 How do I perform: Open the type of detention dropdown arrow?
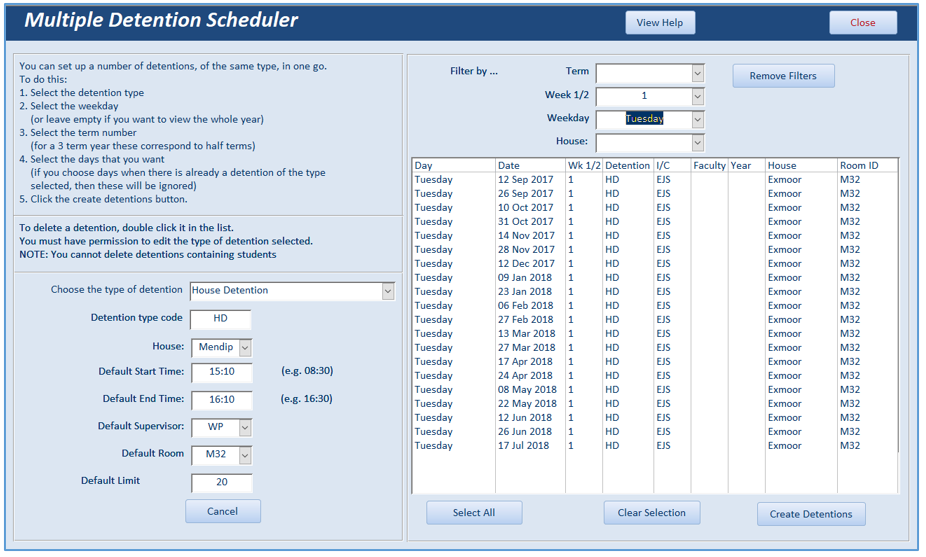click(387, 291)
